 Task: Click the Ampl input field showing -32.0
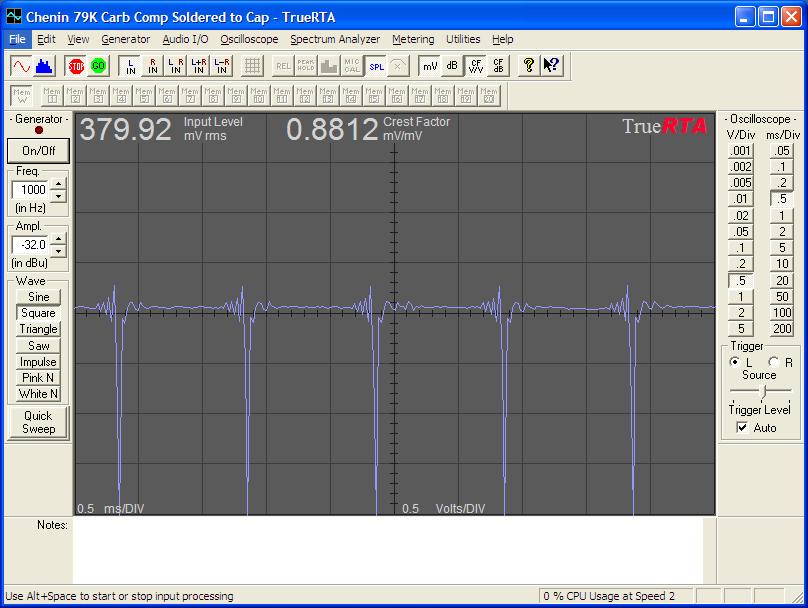point(31,245)
